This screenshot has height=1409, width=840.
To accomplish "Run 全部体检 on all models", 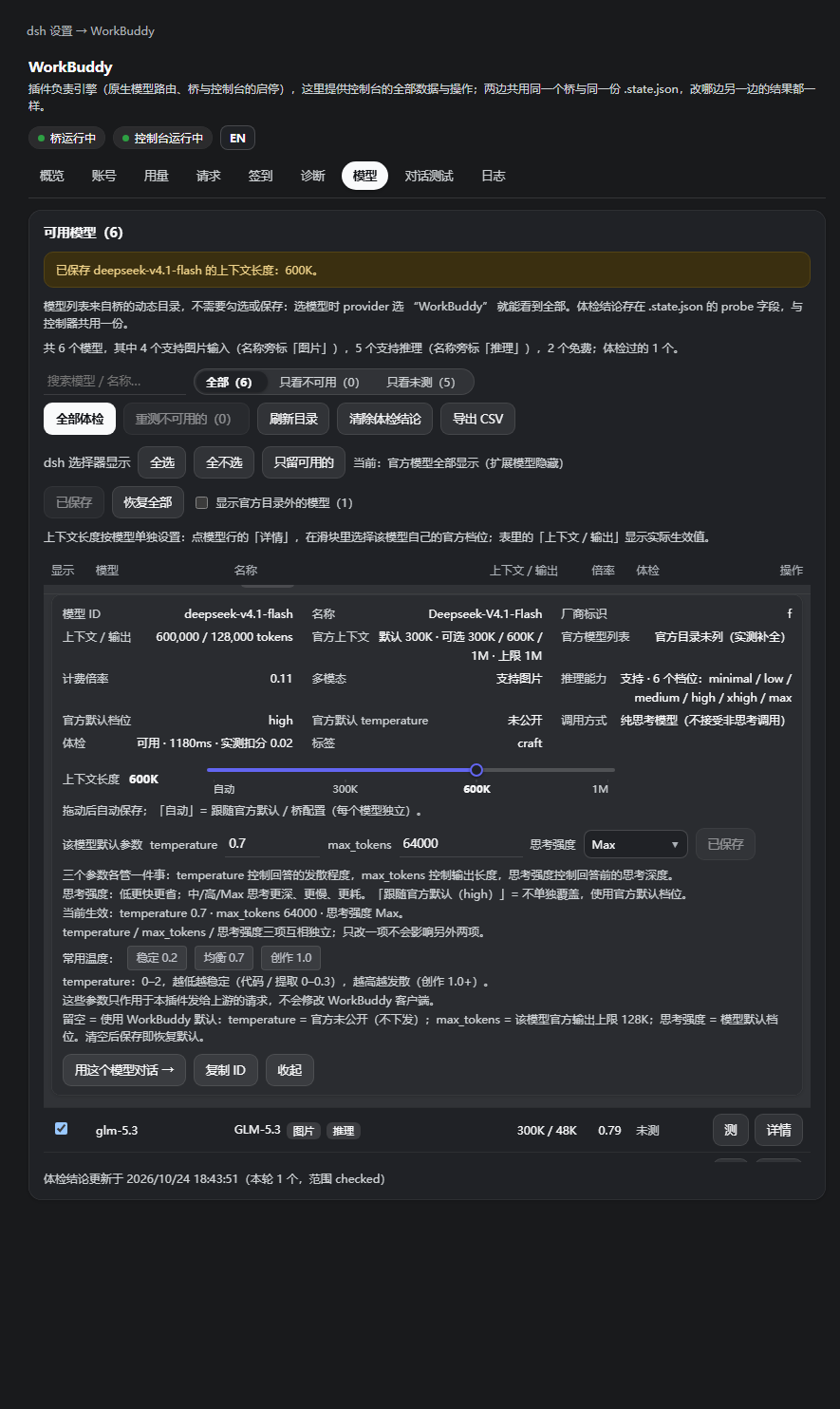I will [80, 419].
